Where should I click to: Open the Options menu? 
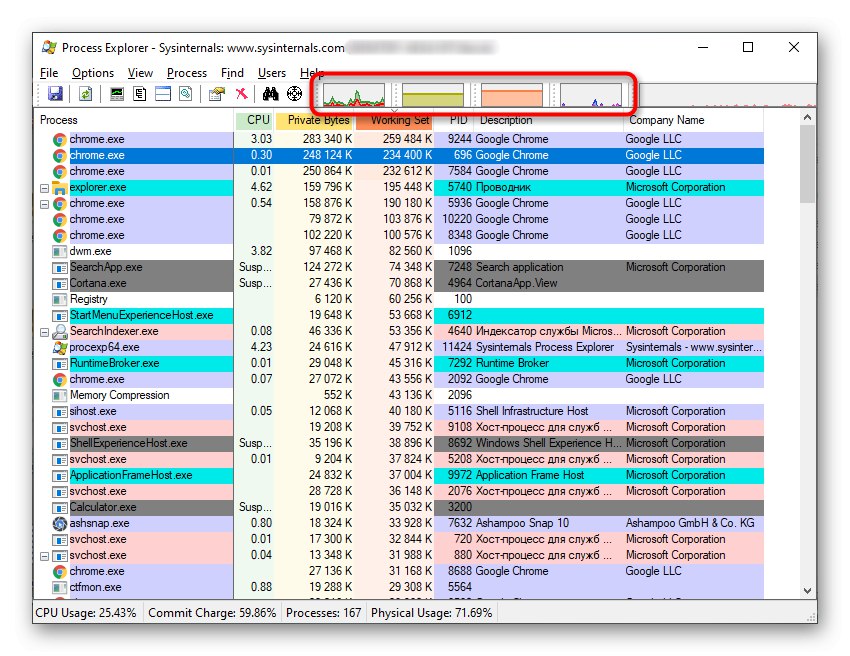point(93,73)
